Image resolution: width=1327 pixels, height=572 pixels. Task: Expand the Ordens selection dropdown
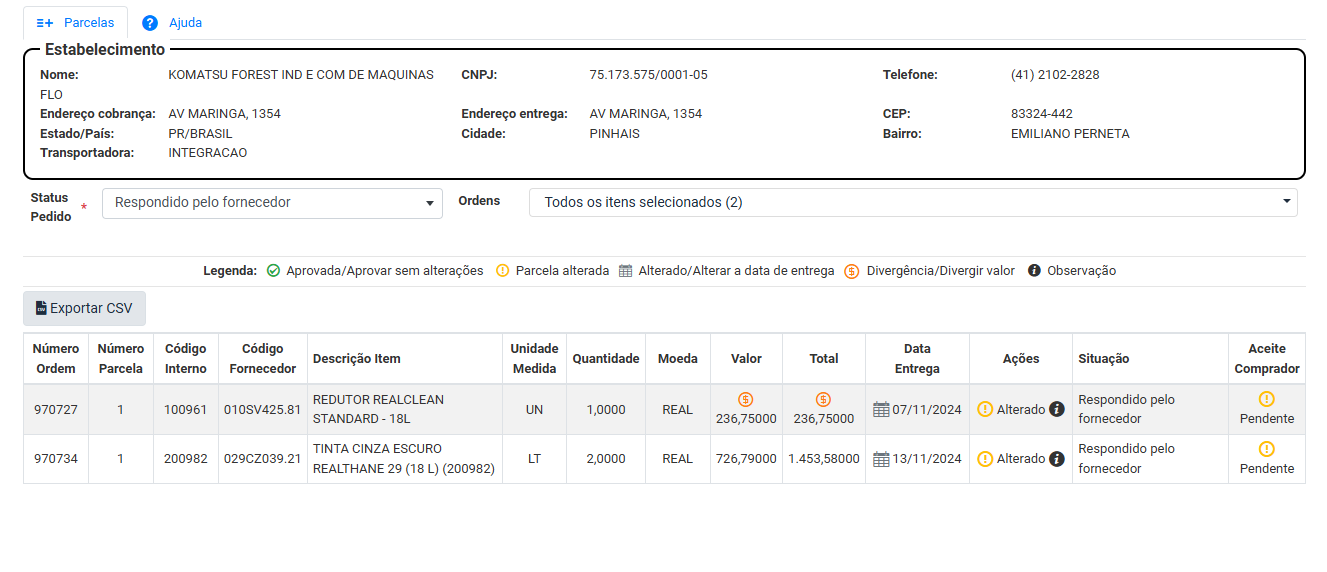[912, 203]
